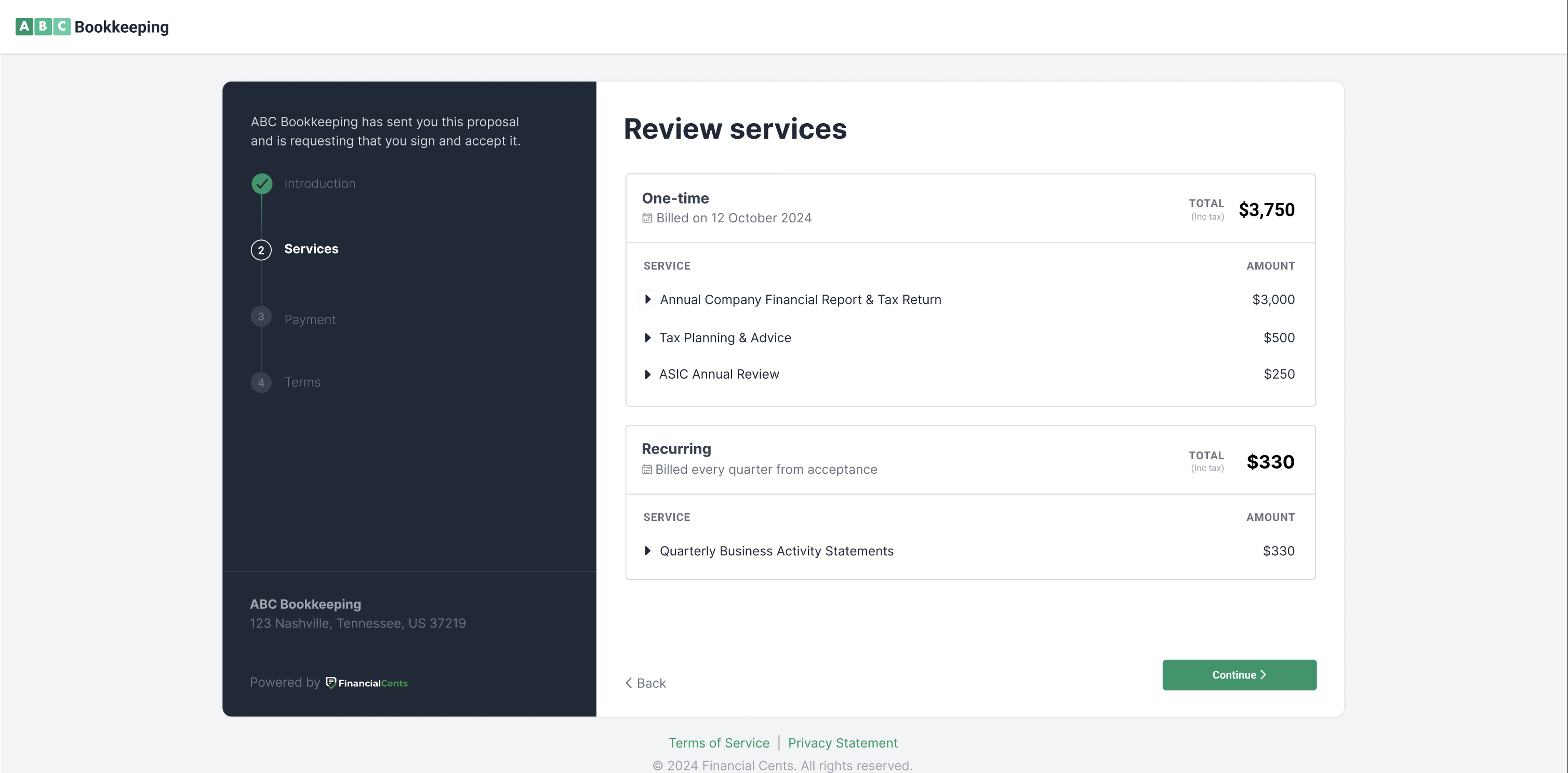Click the FinancialCents logo
Viewport: 1568px width, 773px height.
coord(366,683)
